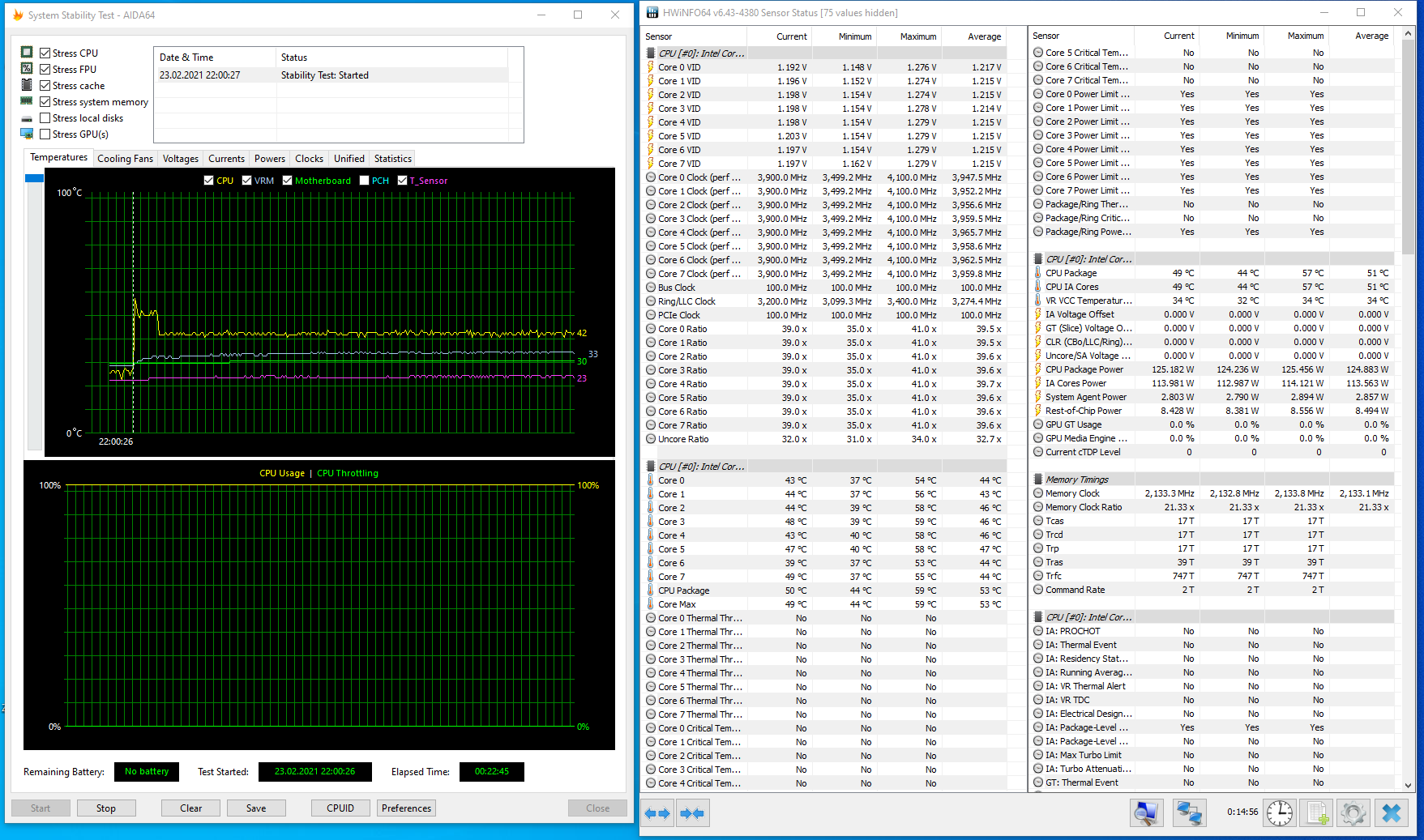
Task: Enable Stress local disks checkbox
Action: click(x=45, y=117)
